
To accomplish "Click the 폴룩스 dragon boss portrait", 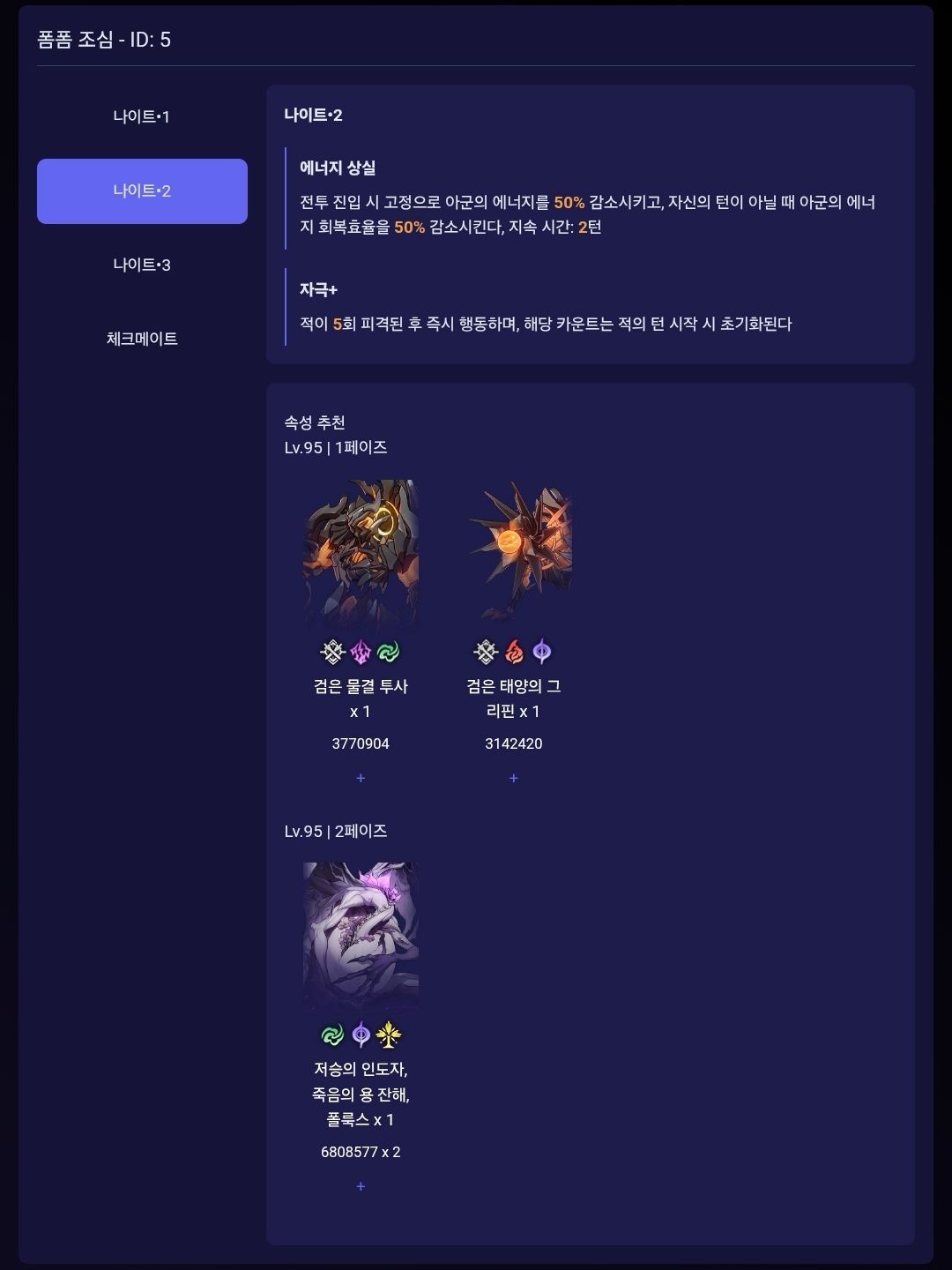I will click(x=361, y=937).
